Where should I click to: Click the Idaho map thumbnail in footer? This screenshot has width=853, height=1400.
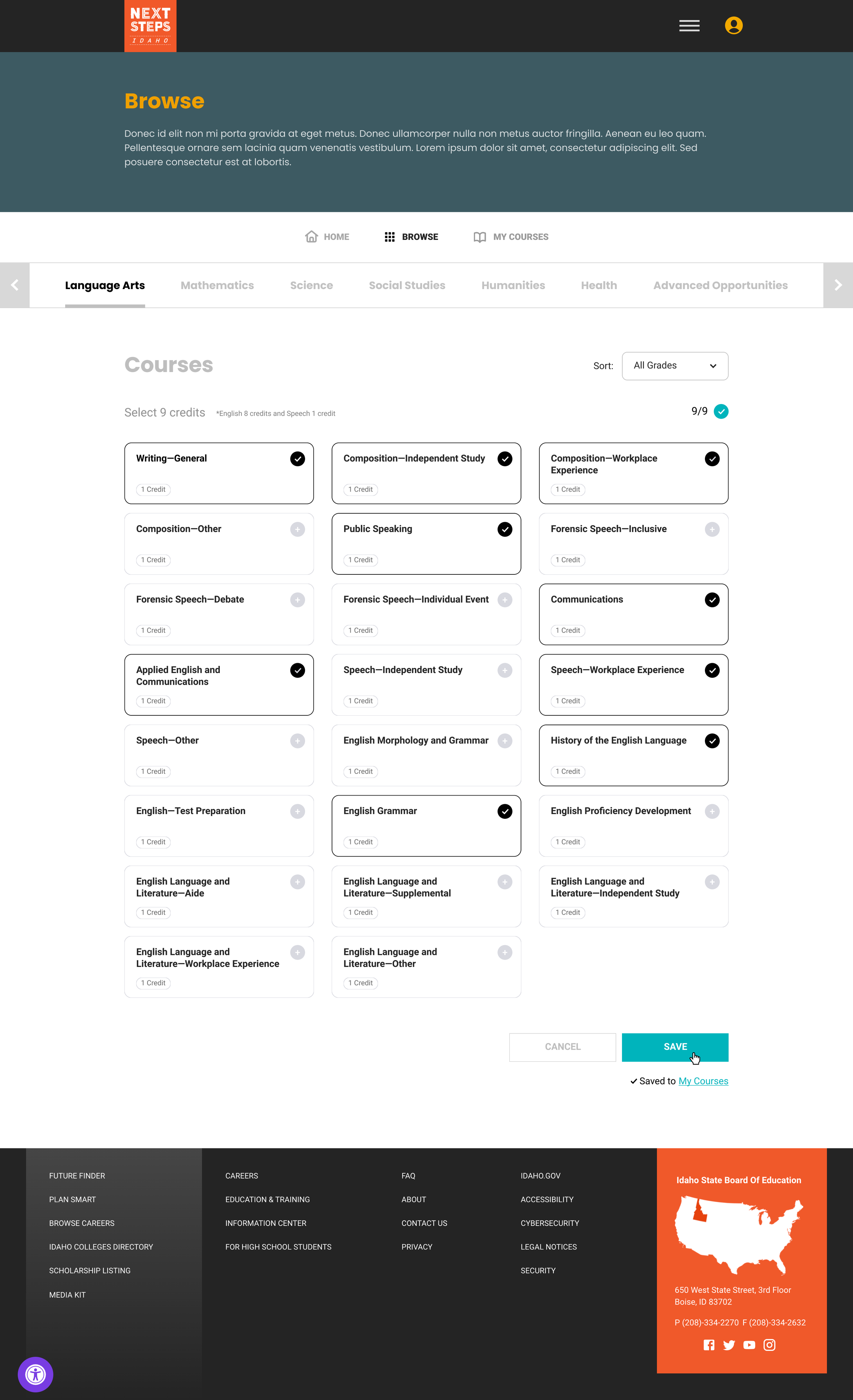point(738,1235)
